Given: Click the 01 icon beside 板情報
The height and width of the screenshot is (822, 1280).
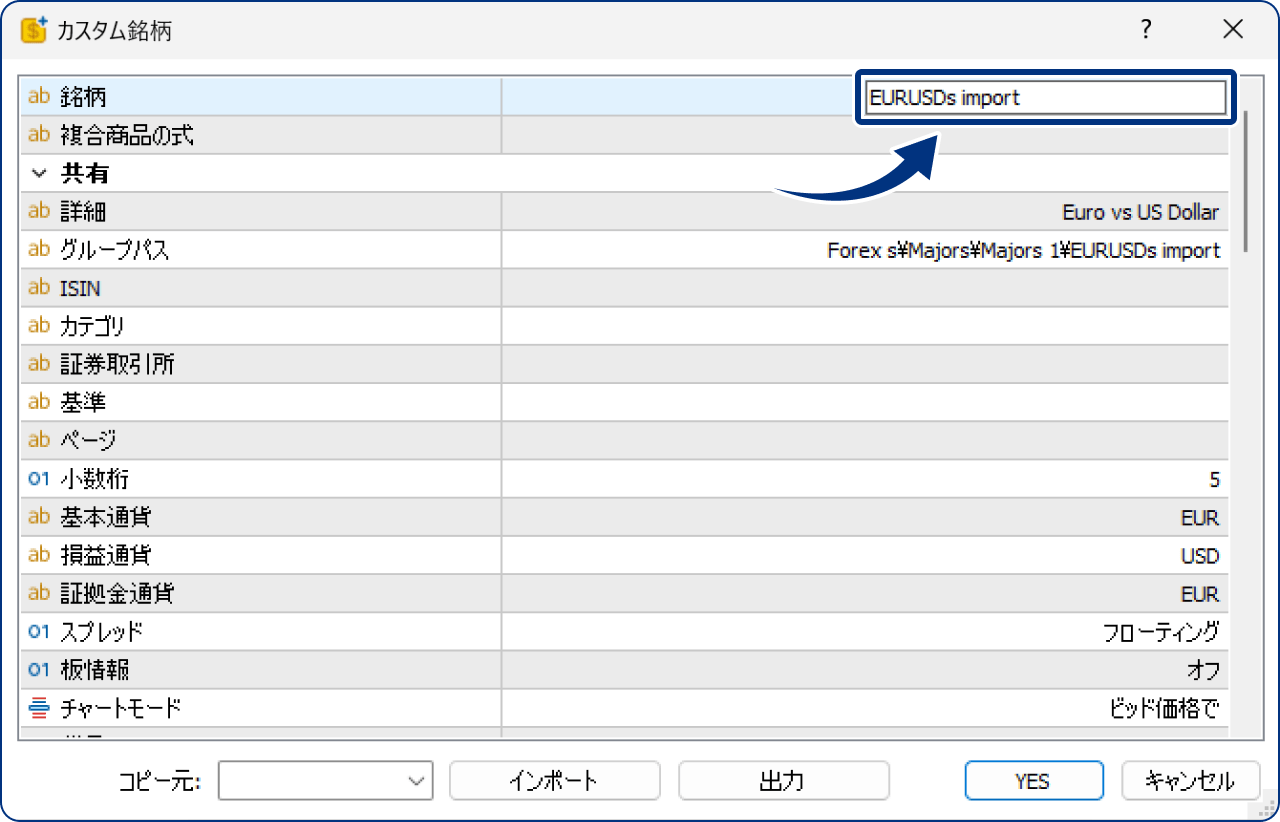Looking at the screenshot, I should tap(39, 670).
